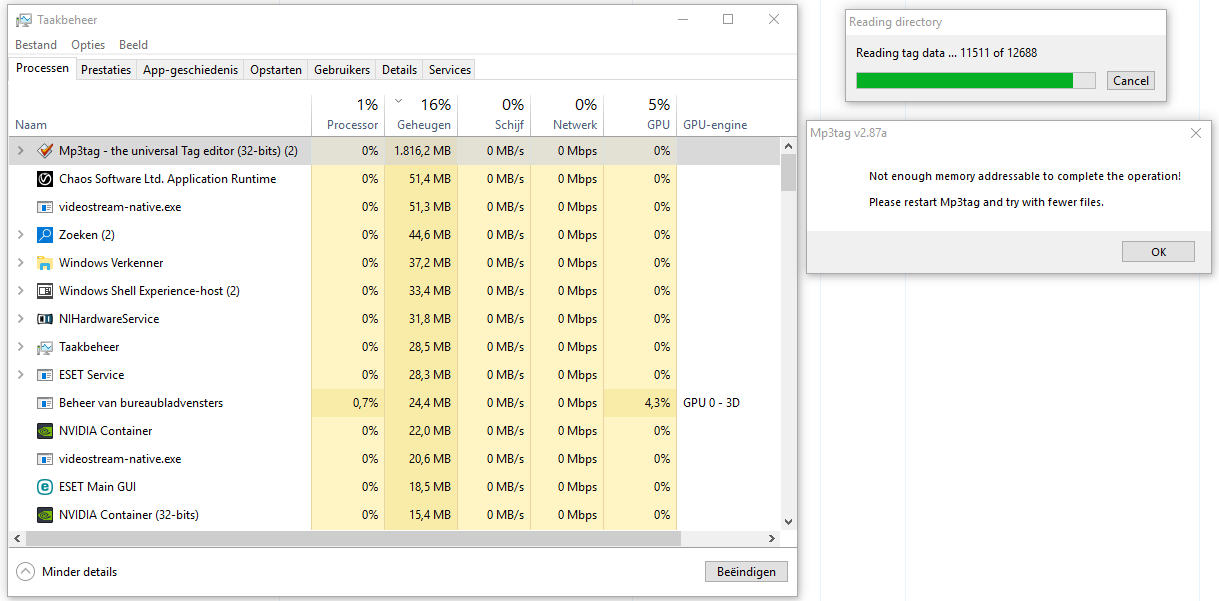Screen dimensions: 1219x601
Task: Sort by the GPU column header
Action: pos(640,115)
